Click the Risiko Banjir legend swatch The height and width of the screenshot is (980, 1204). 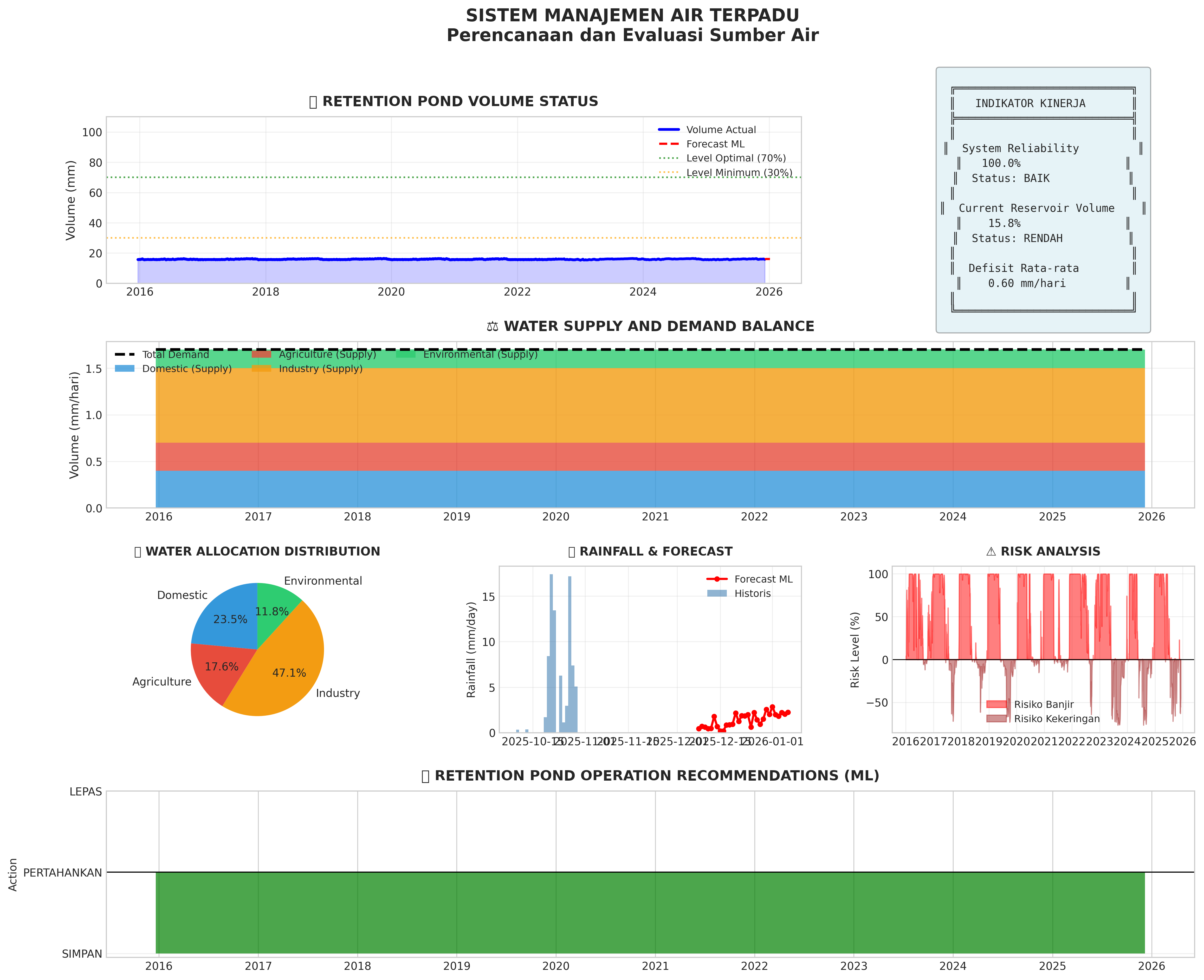[996, 704]
